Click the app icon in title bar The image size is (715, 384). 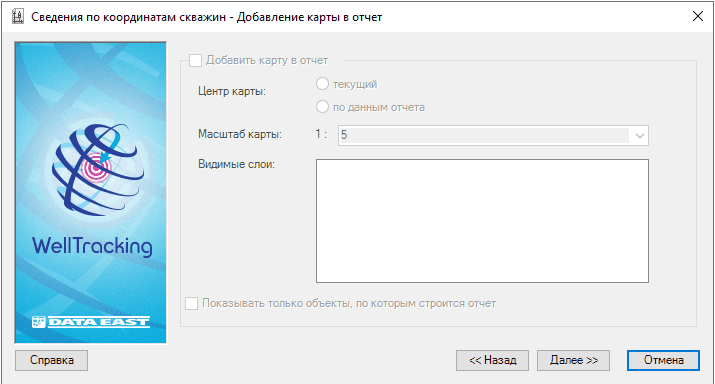(18, 17)
